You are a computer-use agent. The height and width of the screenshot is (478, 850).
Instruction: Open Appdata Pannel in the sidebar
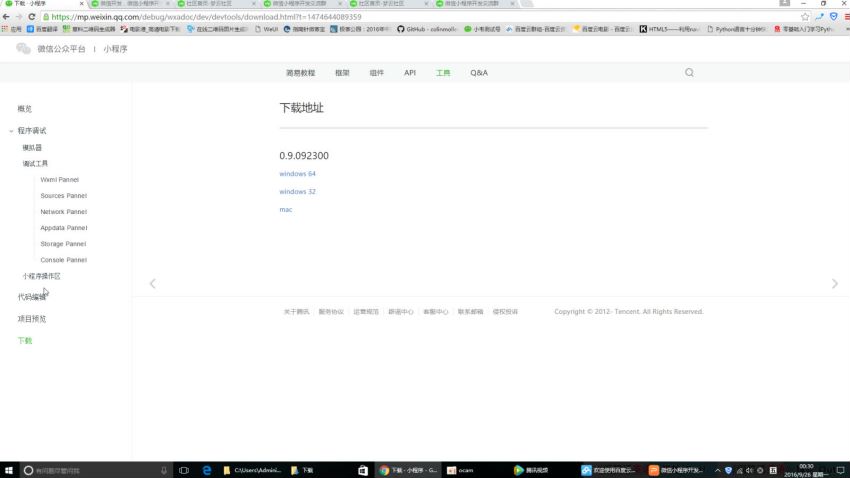point(63,228)
